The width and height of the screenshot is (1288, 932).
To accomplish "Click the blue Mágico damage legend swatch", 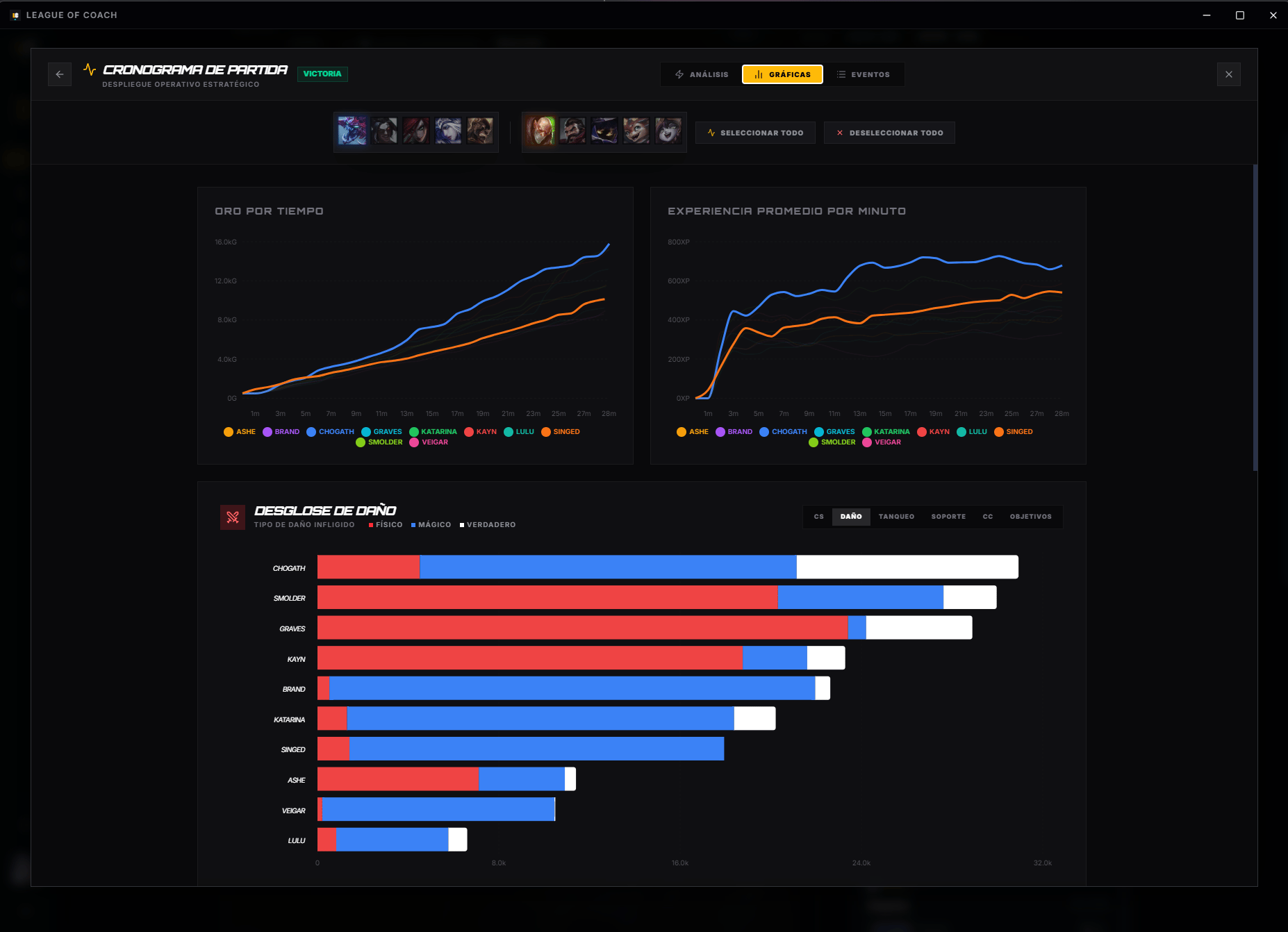I will tap(413, 525).
